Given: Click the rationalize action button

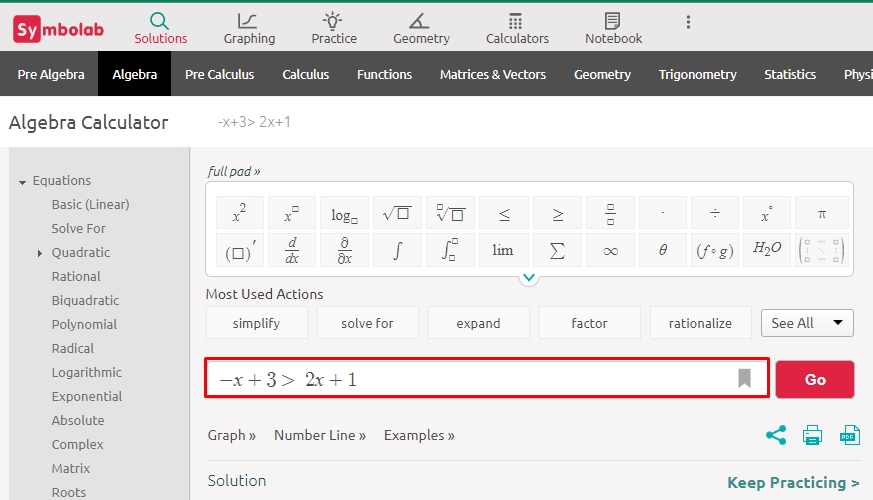Looking at the screenshot, I should pyautogui.click(x=700, y=323).
